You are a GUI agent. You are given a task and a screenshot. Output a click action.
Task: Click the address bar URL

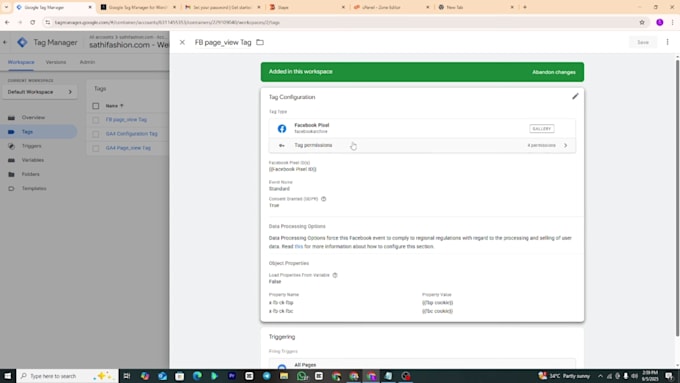(x=167, y=22)
